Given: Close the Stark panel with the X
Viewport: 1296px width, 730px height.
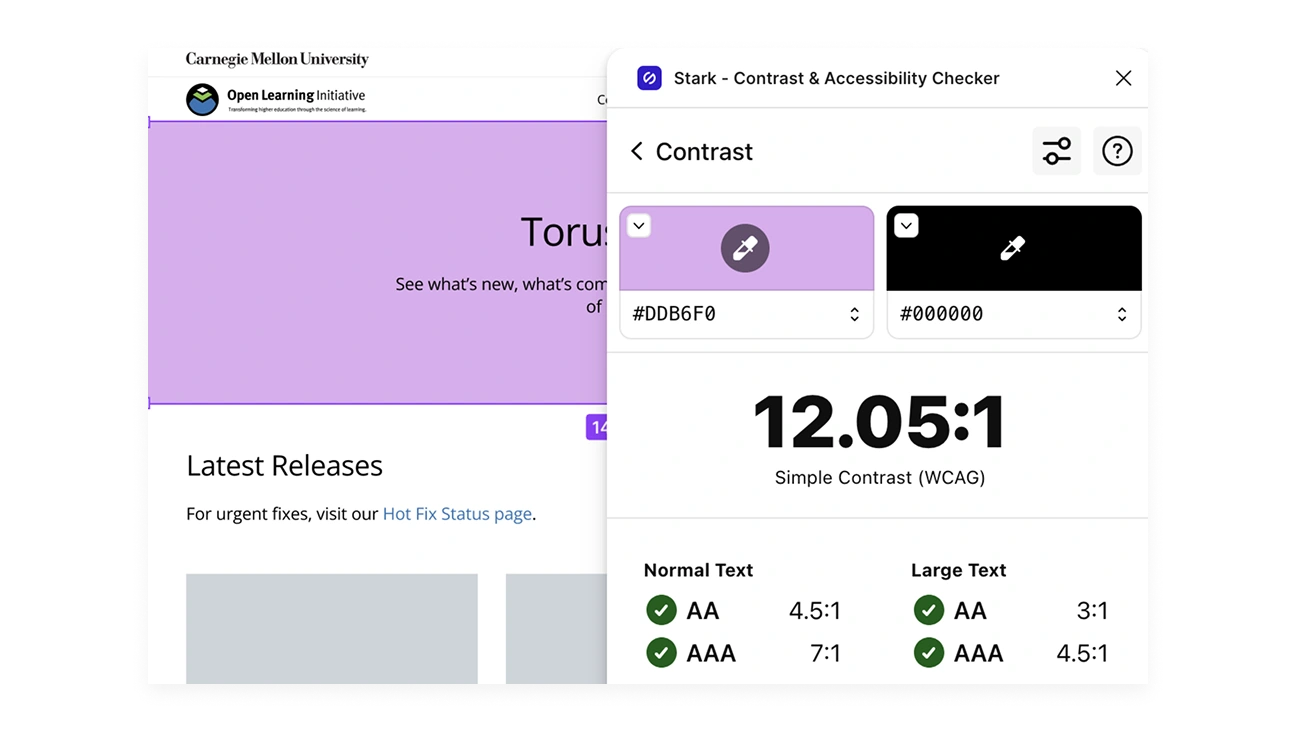Looking at the screenshot, I should tap(1123, 78).
